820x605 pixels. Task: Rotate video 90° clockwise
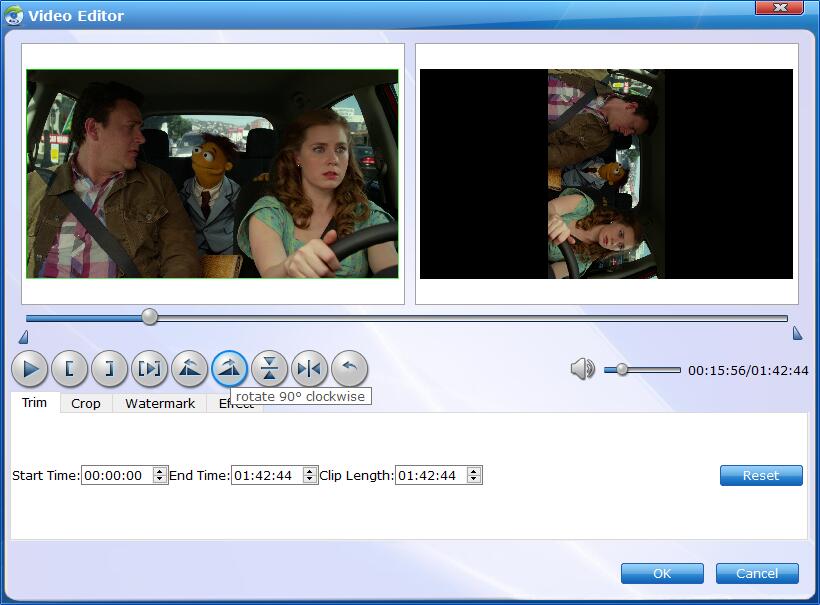point(230,369)
